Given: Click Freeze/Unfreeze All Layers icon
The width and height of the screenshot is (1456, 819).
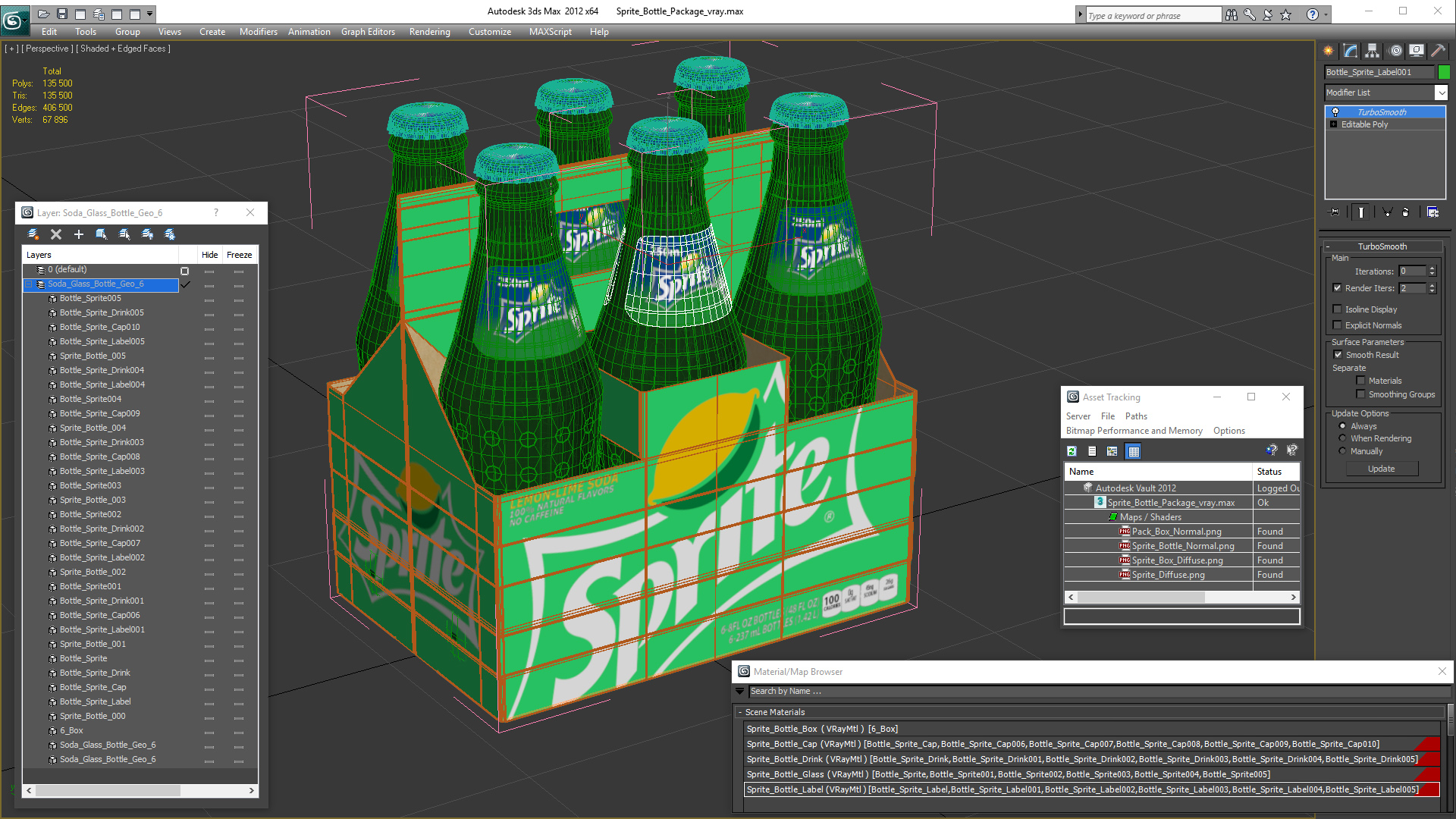Looking at the screenshot, I should click(170, 234).
